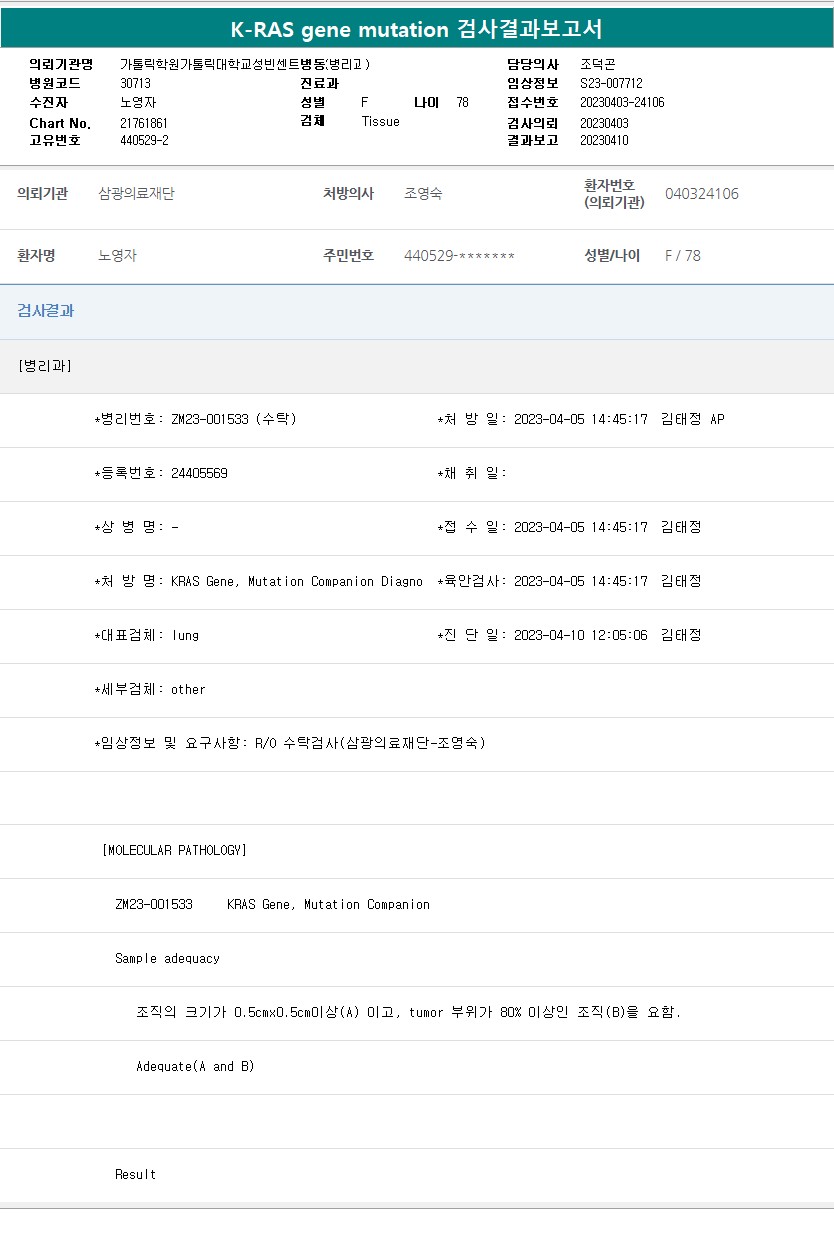The width and height of the screenshot is (834, 1240).
Task: Select the 담당의사 name 조덕곤
Action: coord(598,64)
